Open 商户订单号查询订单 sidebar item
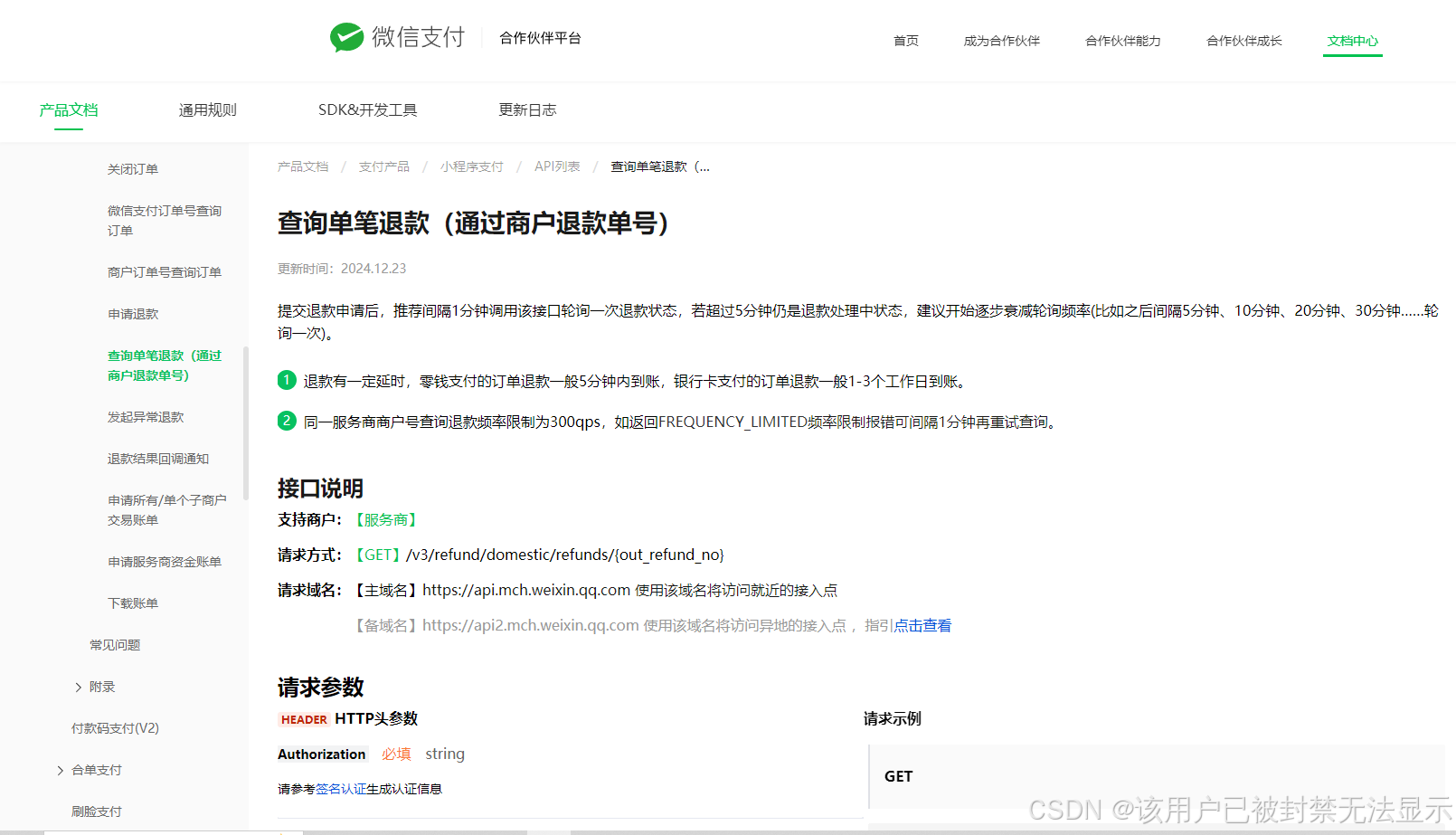 point(165,272)
